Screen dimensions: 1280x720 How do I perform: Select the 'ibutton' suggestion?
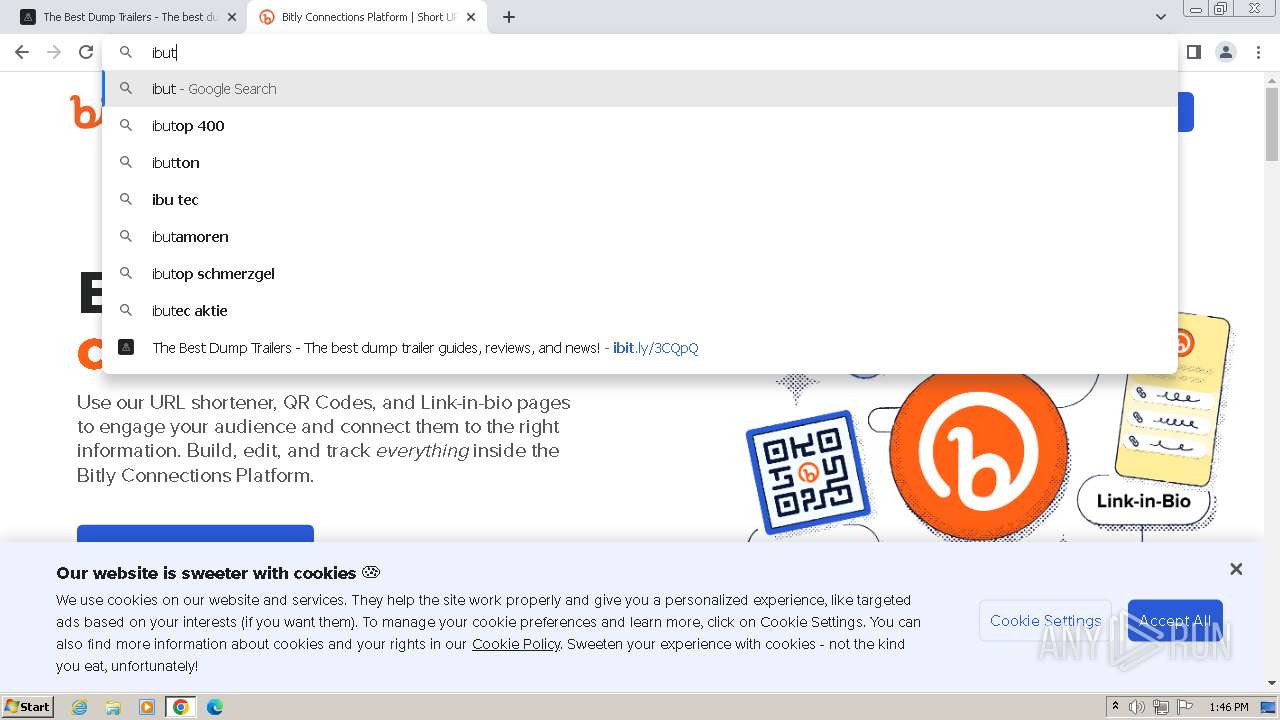tap(640, 163)
